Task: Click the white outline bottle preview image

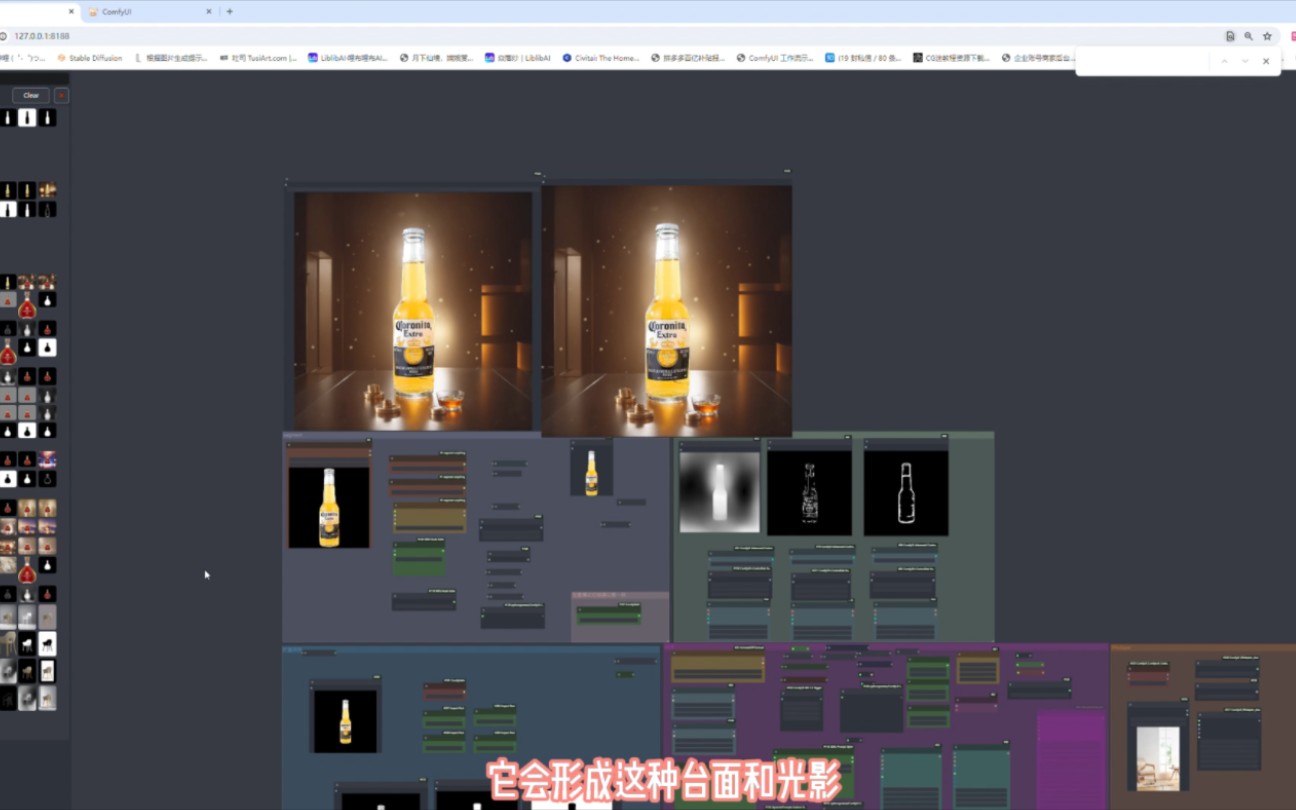Action: tap(906, 492)
